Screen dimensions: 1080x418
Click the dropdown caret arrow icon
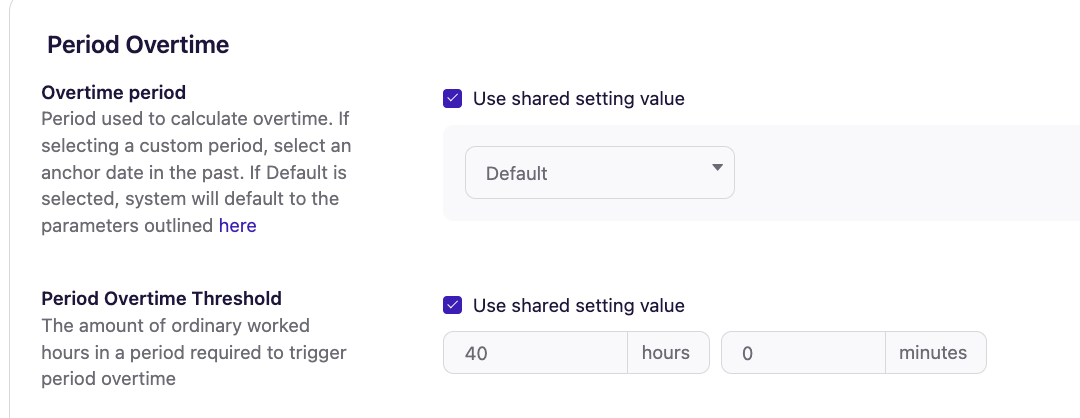pyautogui.click(x=717, y=168)
